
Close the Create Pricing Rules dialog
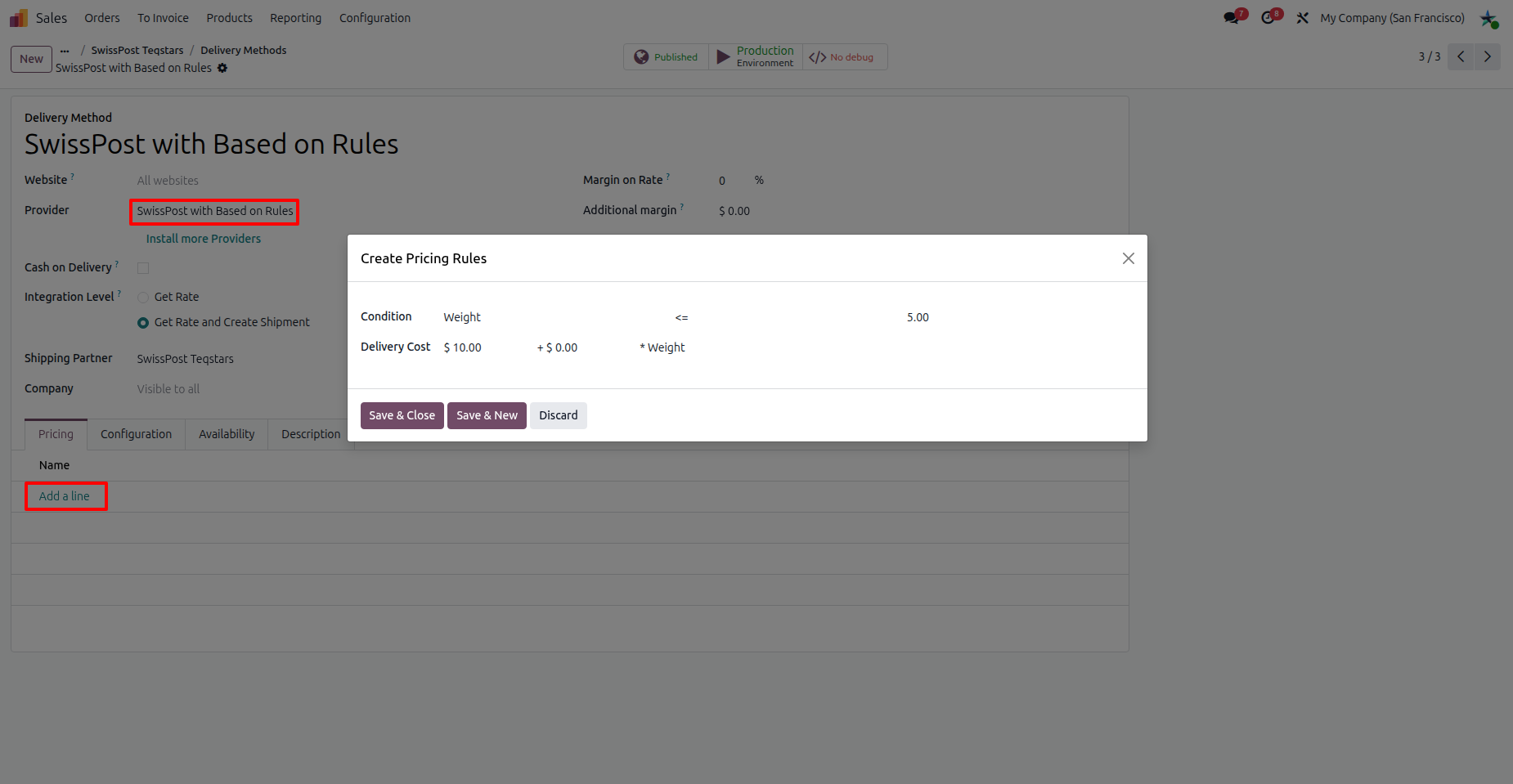1129,258
